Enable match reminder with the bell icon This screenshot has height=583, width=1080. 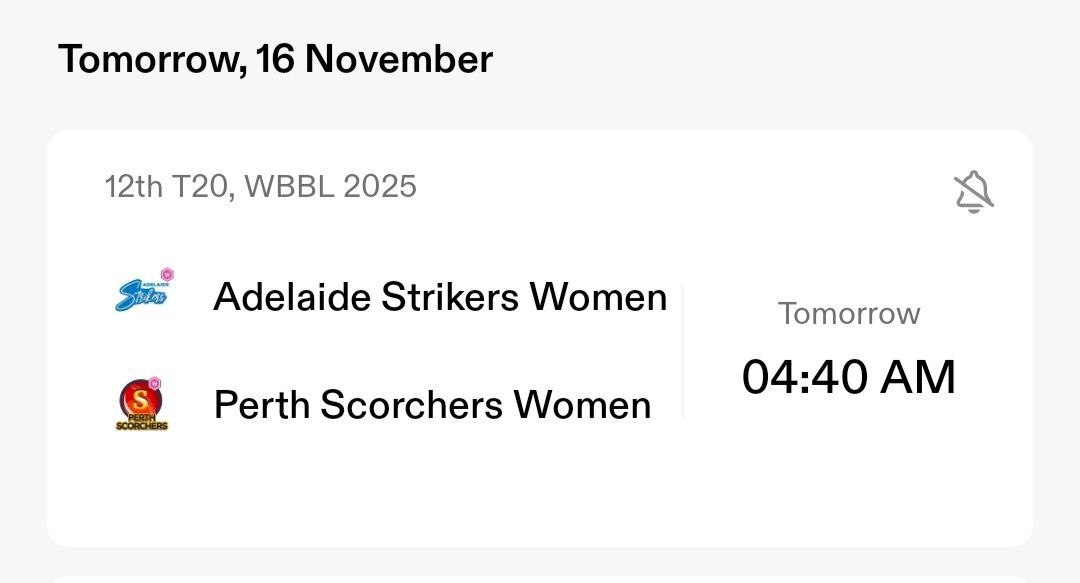[x=974, y=191]
